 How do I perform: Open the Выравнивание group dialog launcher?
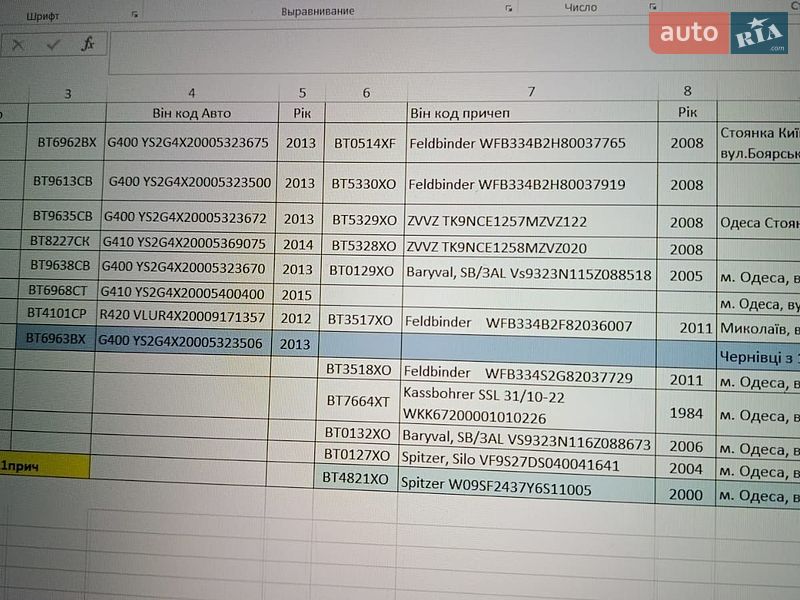tap(508, 8)
